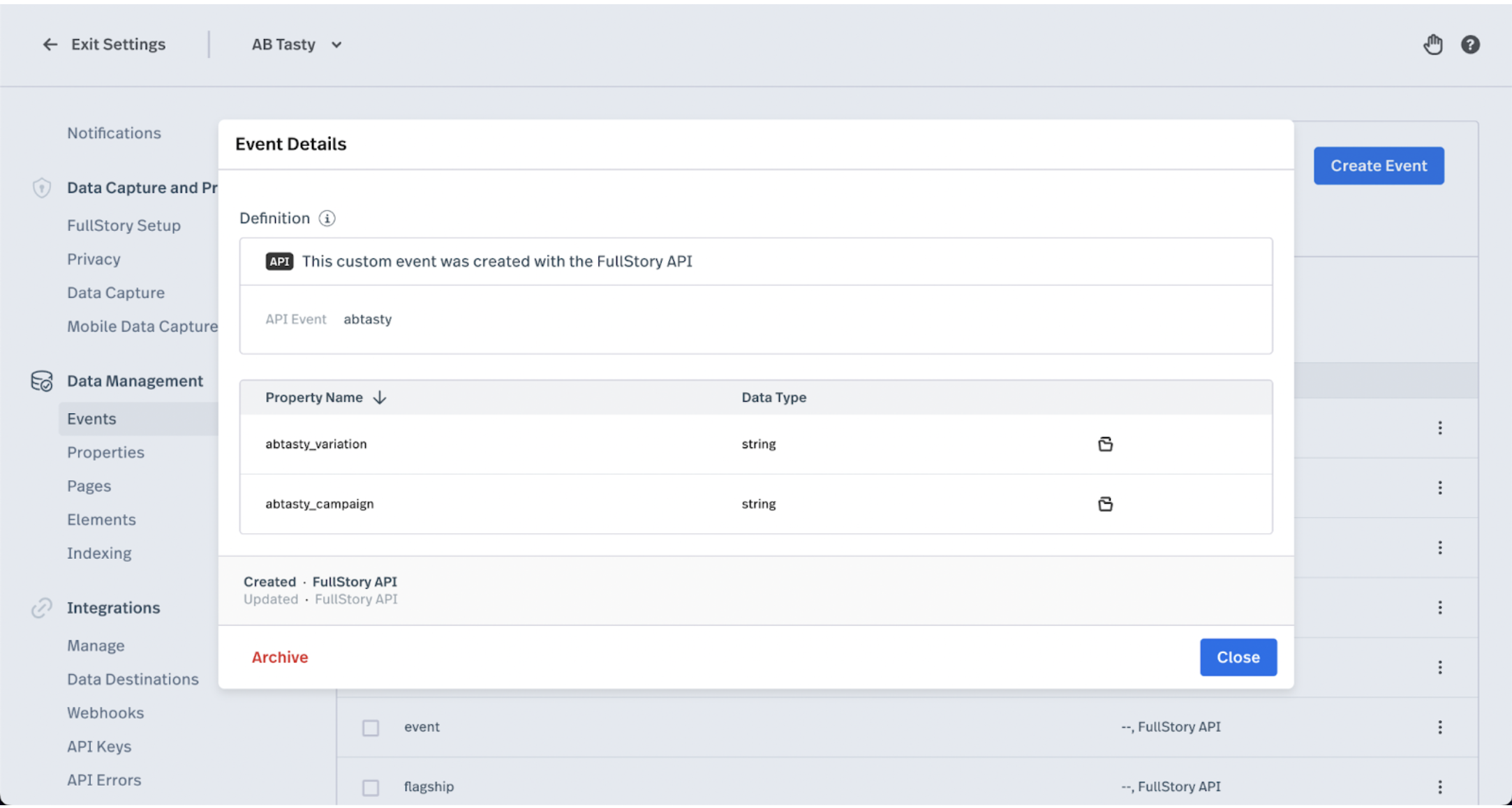Click "--, FullStory API" in event row
Screen dimensions: 1512x808
point(1171,727)
